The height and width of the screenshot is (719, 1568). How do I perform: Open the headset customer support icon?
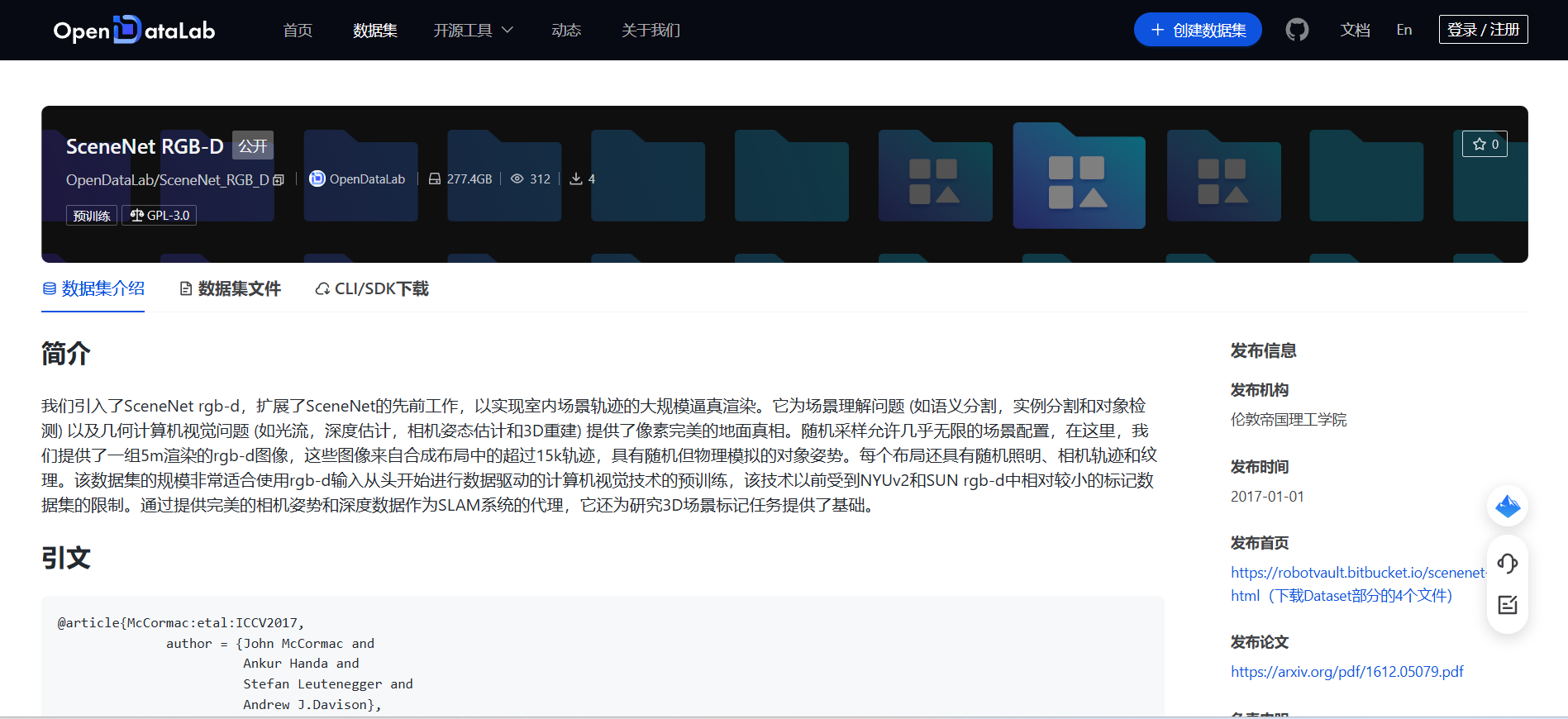pos(1507,564)
